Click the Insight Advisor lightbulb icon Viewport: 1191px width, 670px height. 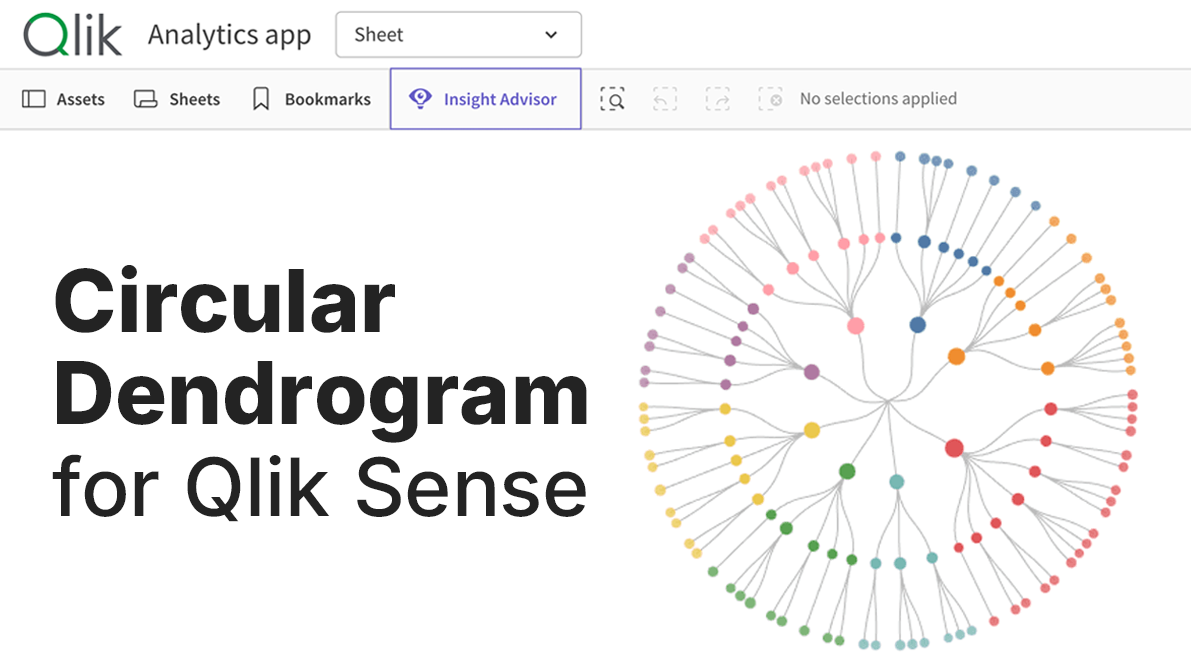pyautogui.click(x=420, y=98)
